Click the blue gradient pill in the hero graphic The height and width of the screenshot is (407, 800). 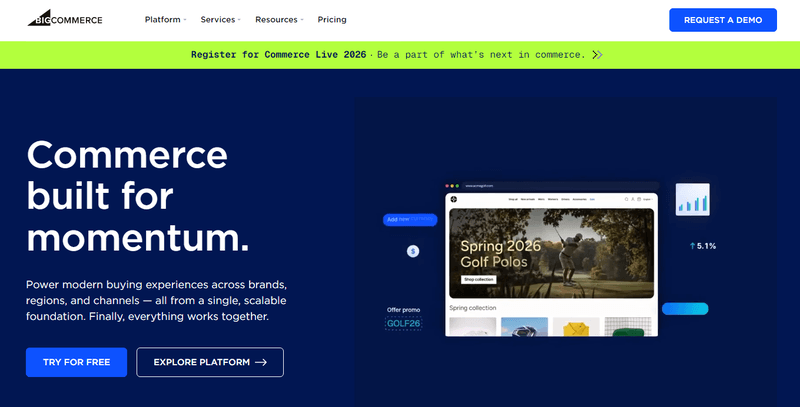coord(685,309)
